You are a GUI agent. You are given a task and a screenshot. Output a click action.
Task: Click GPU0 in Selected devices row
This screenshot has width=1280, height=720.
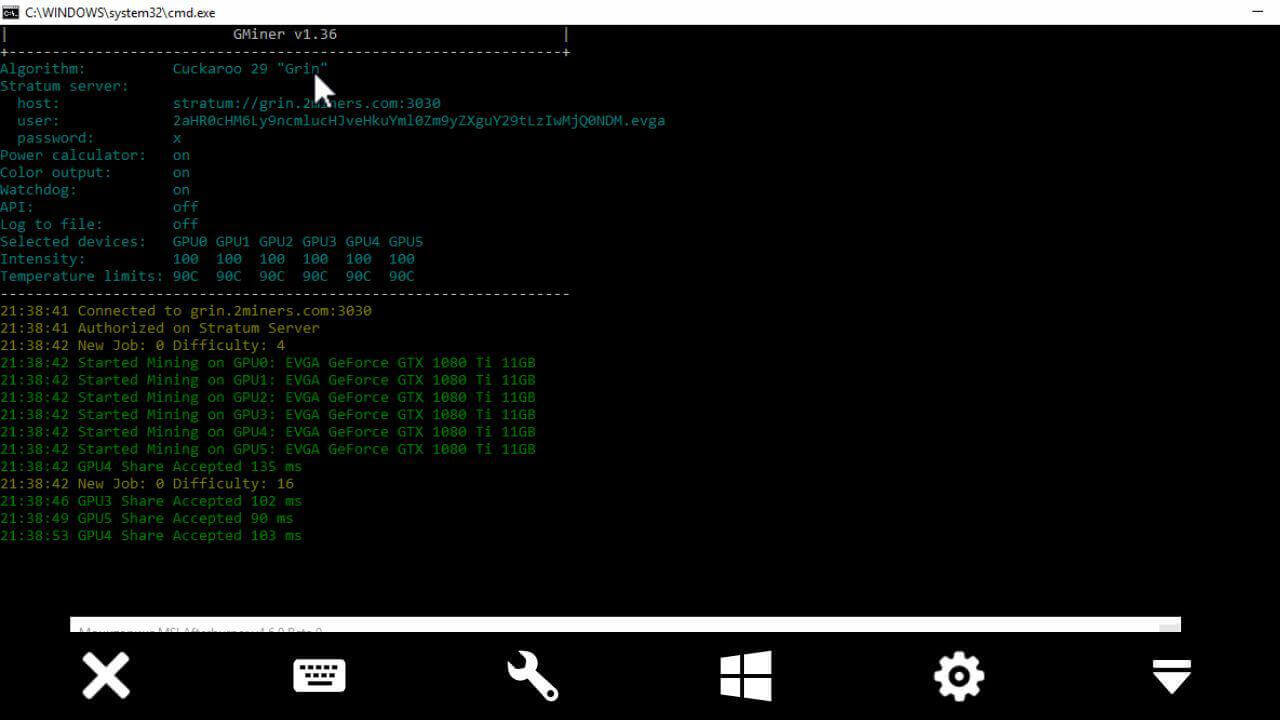pos(190,241)
